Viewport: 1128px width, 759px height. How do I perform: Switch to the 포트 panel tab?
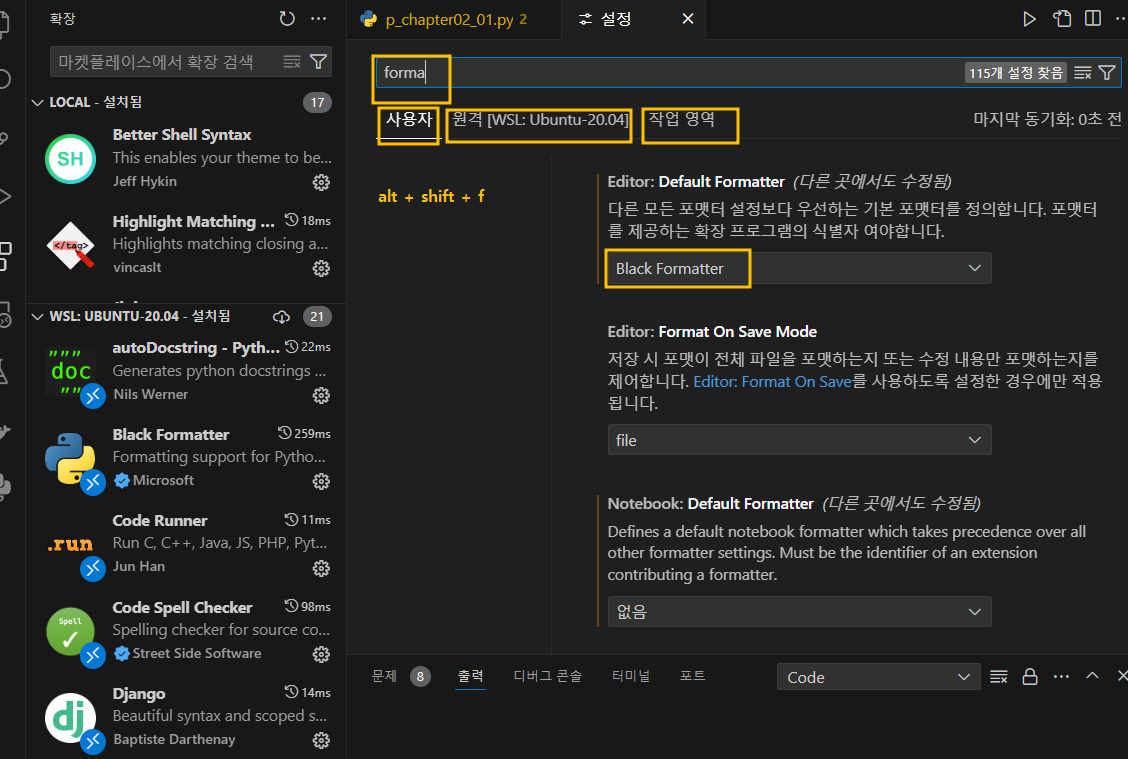coord(692,676)
